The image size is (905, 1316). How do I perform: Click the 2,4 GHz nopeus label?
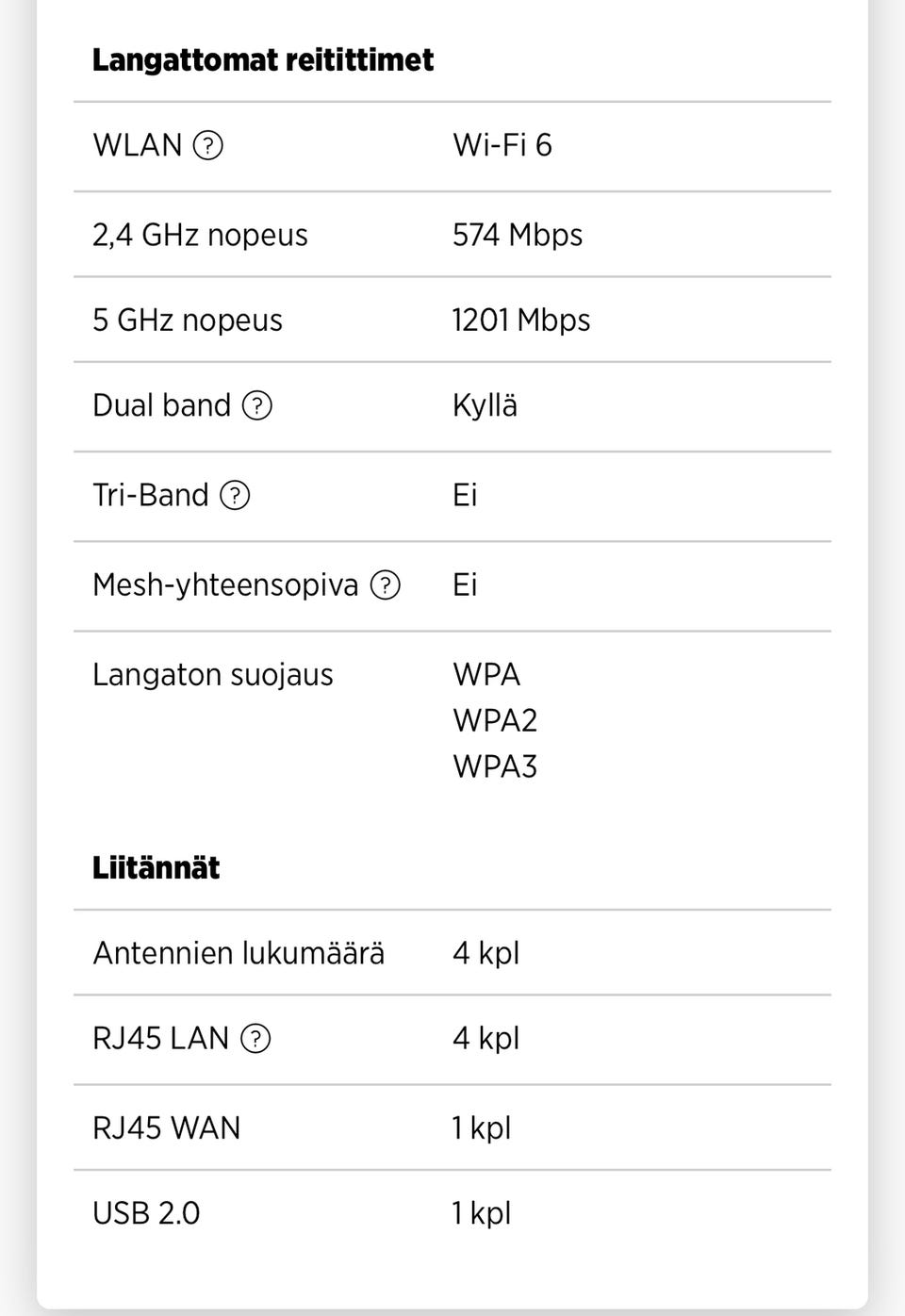click(200, 235)
